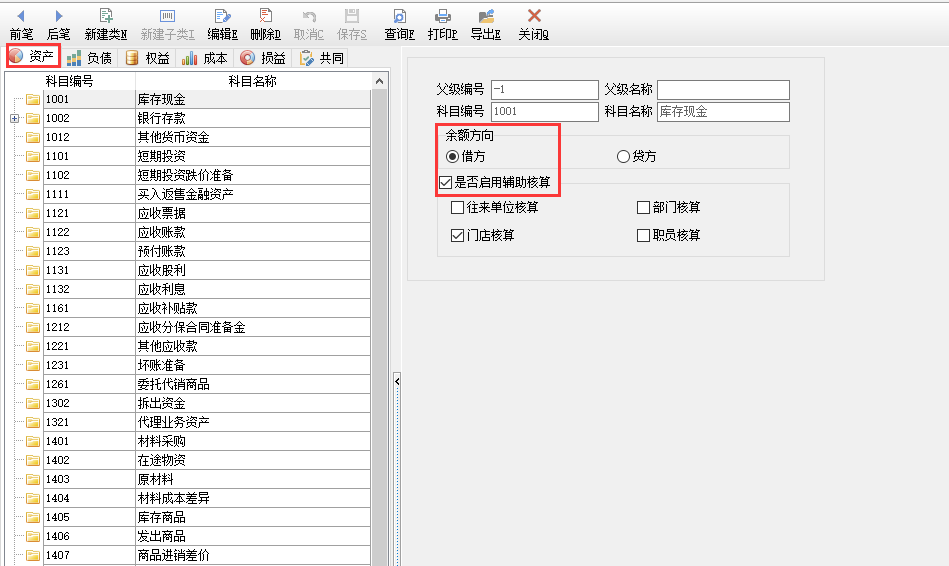This screenshot has width=949, height=566.
Task: Click folder icon of row 1012
Action: click(x=33, y=137)
